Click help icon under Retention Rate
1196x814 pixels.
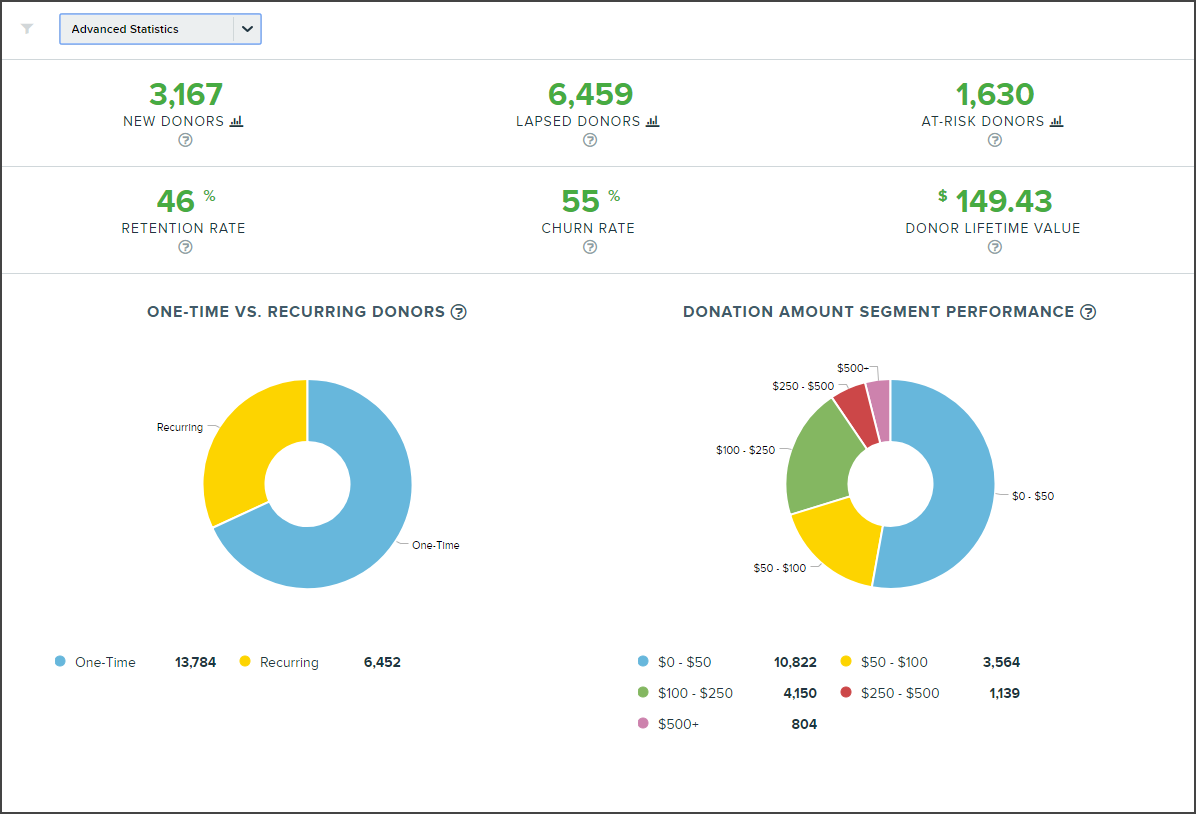point(185,247)
